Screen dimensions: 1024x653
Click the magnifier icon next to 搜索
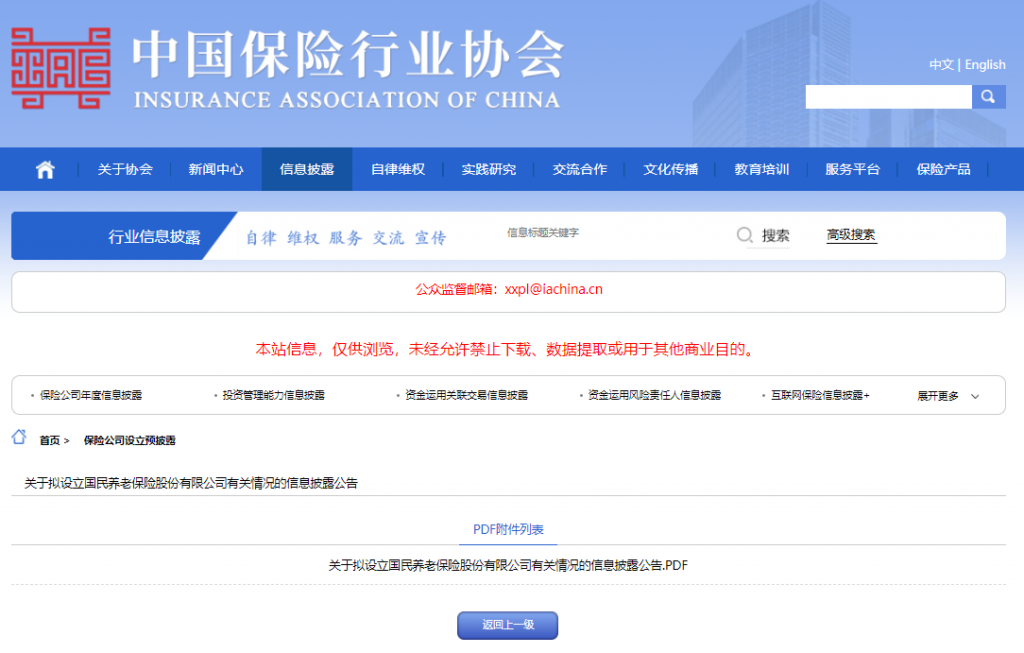[744, 235]
